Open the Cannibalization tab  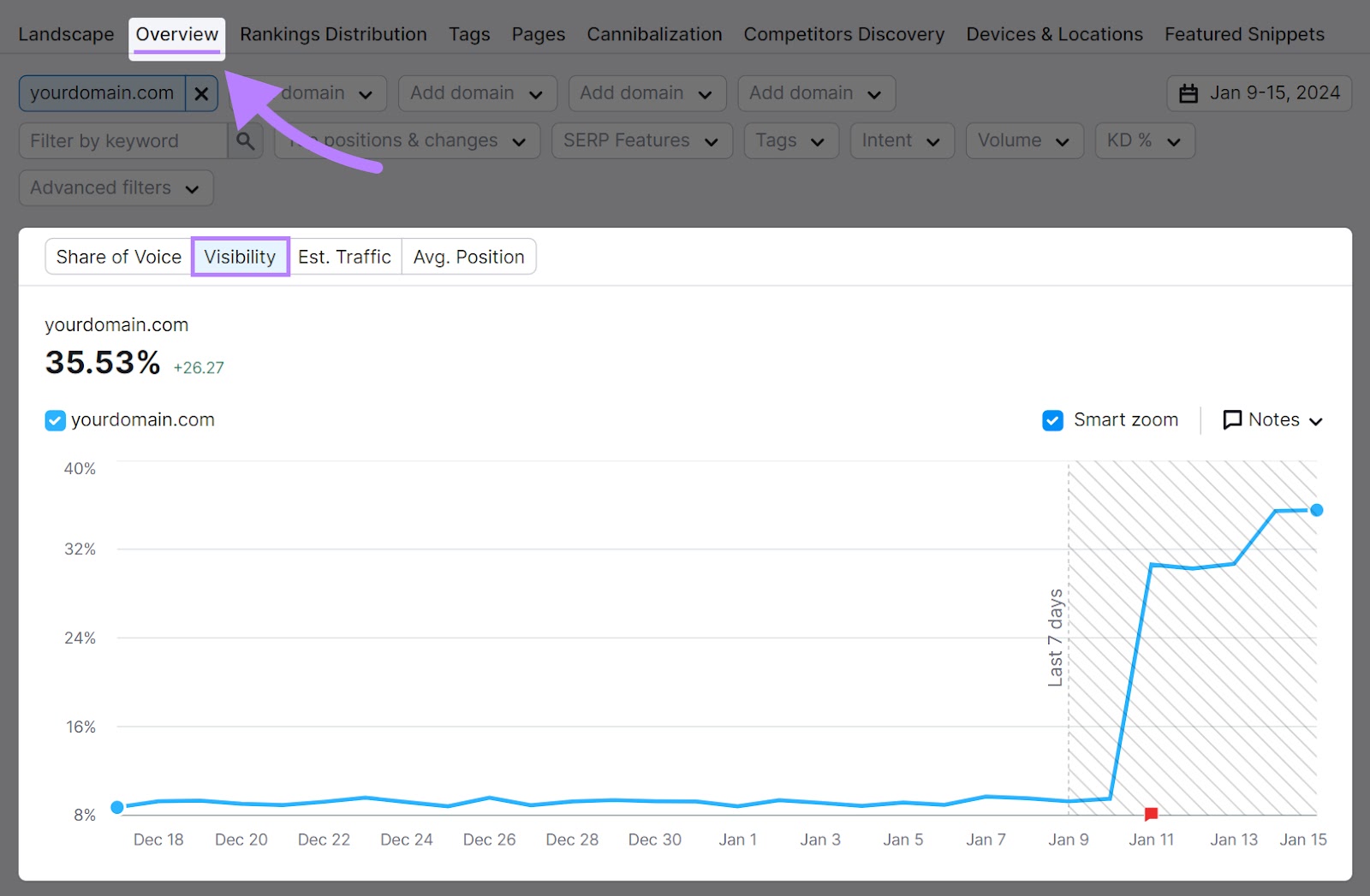(x=654, y=34)
